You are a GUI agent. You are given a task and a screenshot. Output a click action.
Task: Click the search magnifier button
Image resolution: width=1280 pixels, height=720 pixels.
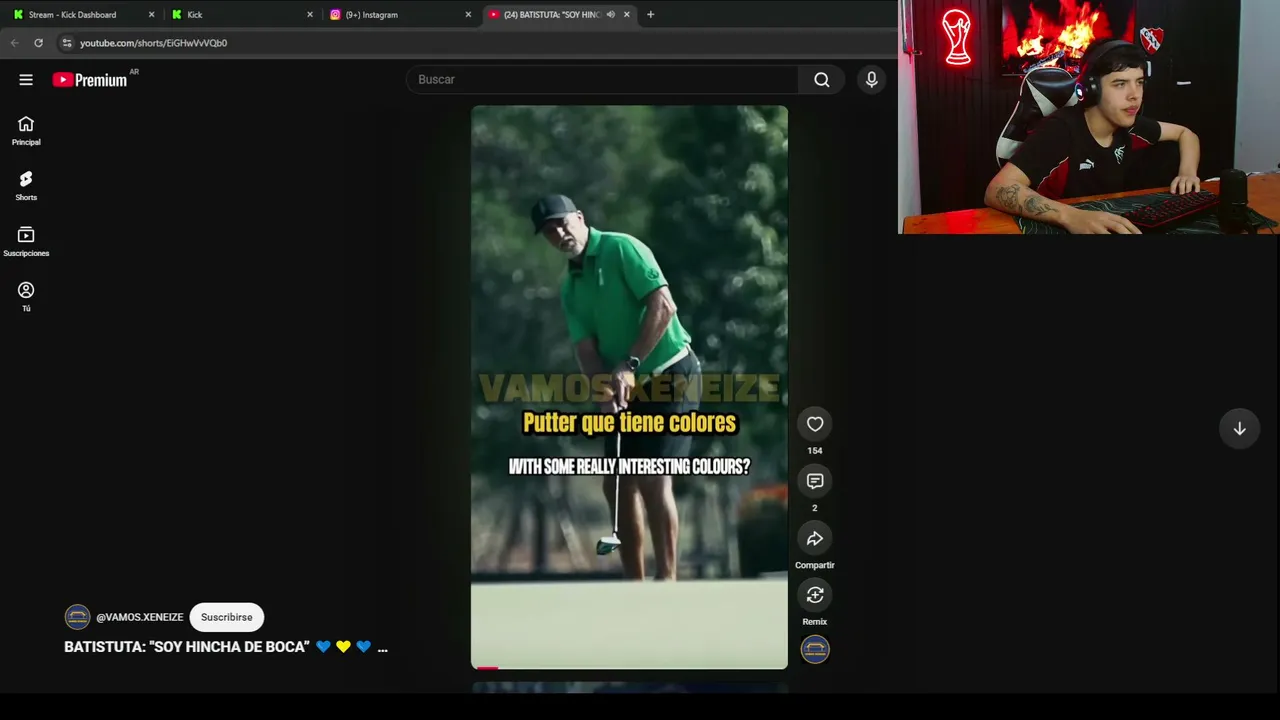[x=822, y=80]
